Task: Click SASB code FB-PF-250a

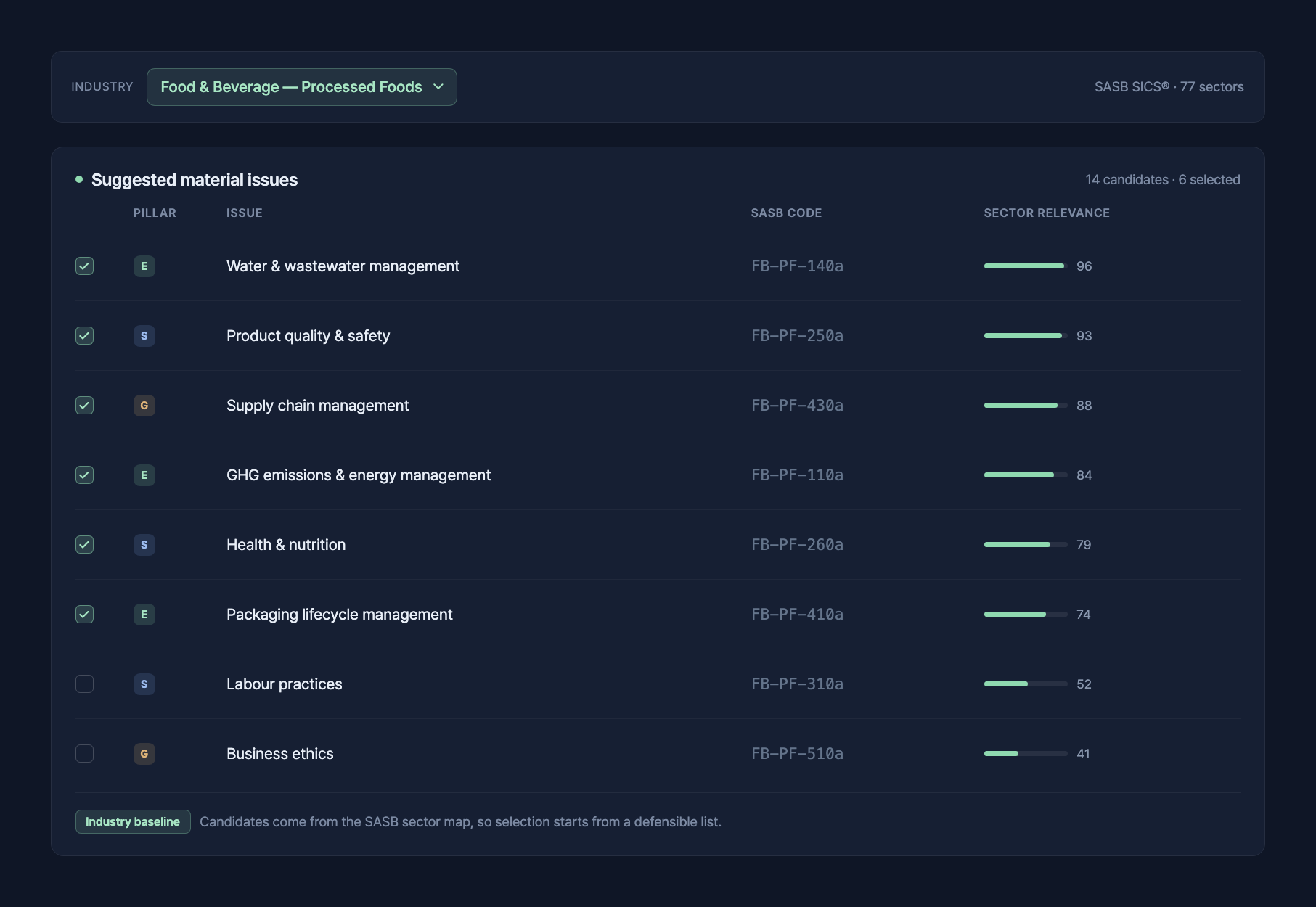Action: click(797, 336)
